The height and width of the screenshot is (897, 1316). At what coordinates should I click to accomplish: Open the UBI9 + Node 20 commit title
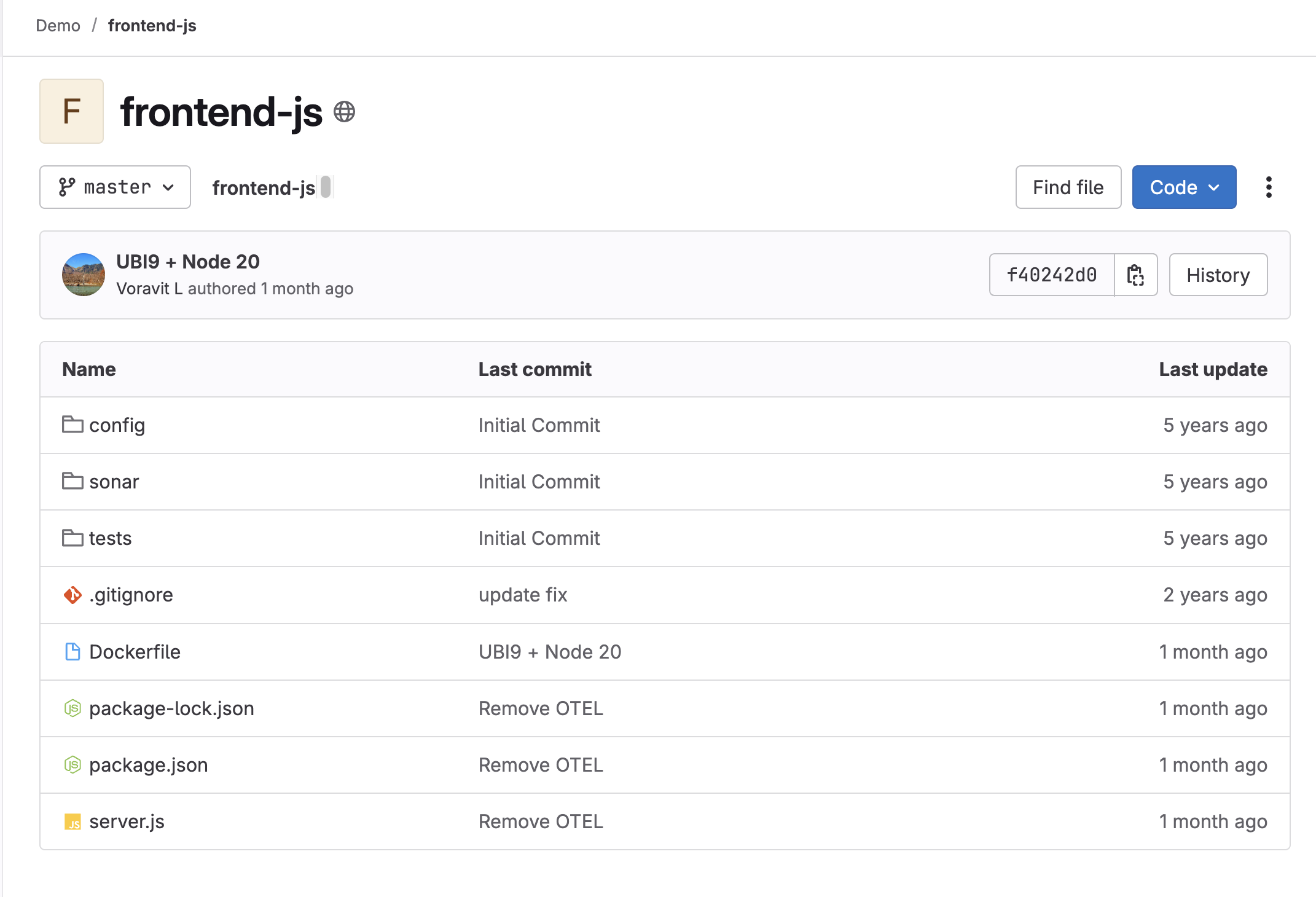[x=188, y=262]
